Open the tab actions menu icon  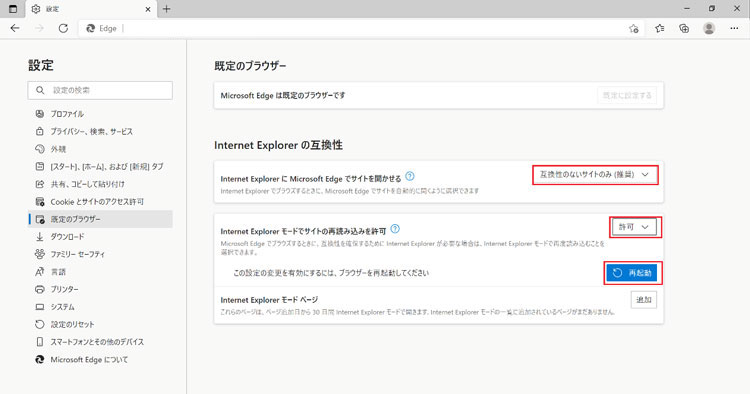[13, 9]
